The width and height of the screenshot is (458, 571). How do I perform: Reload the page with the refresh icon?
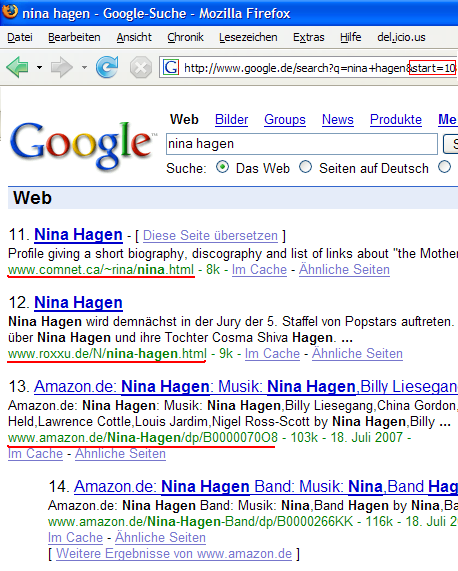click(107, 67)
